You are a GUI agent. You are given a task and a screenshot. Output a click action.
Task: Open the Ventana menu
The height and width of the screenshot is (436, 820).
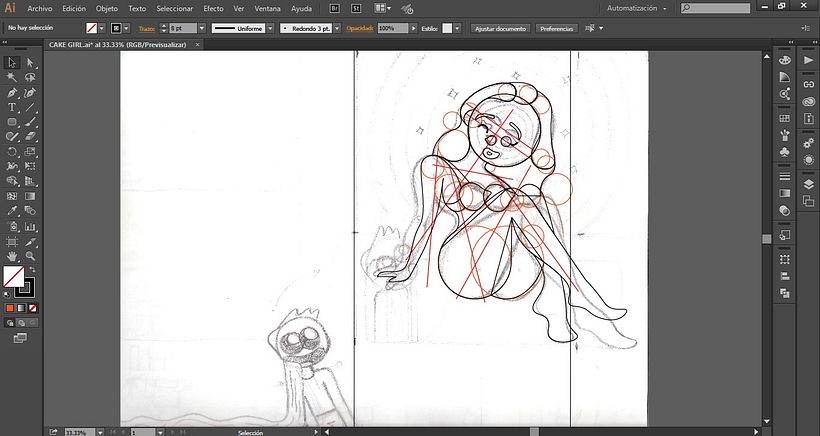267,8
